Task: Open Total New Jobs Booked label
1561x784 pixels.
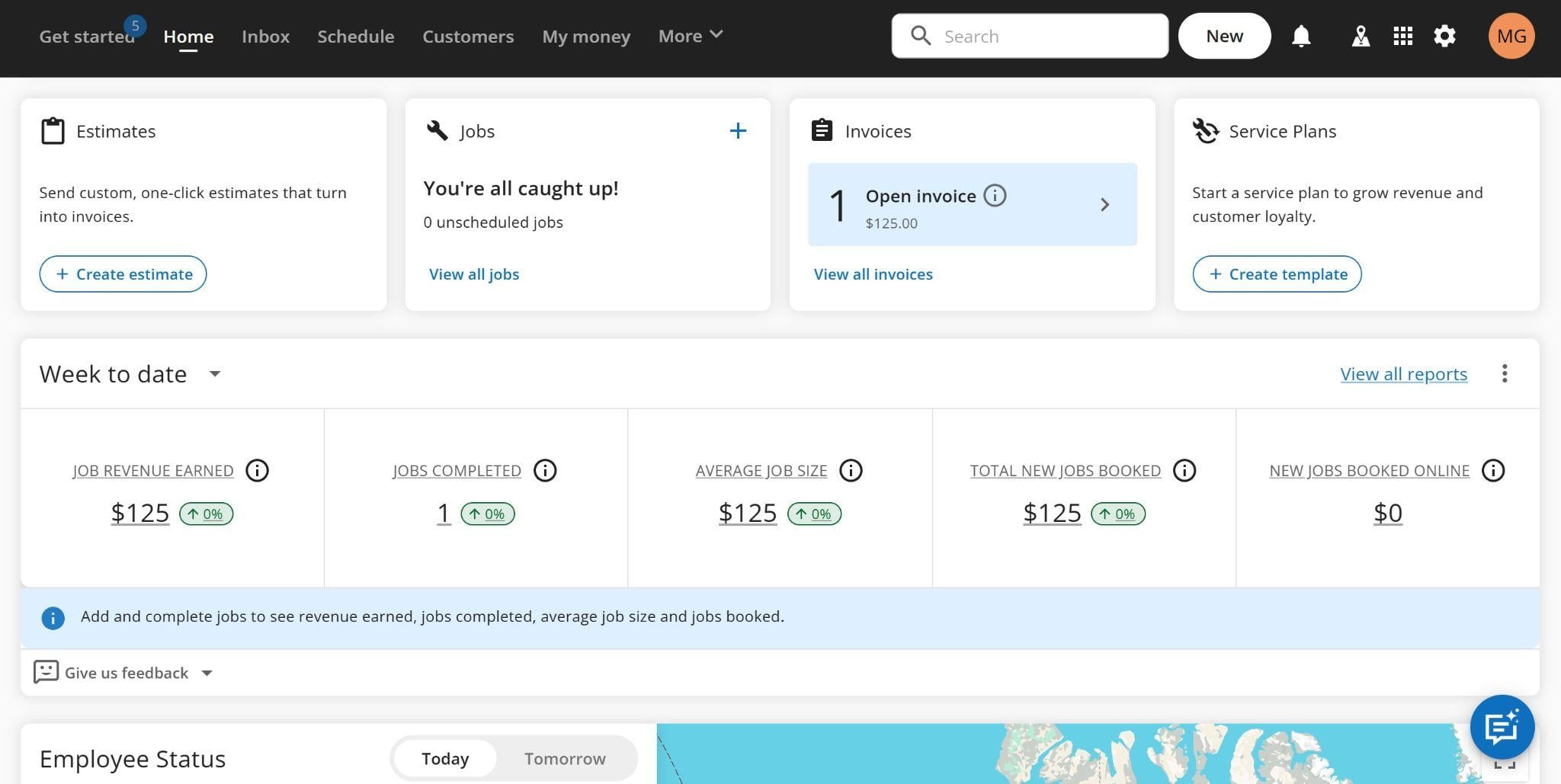Action: [1065, 471]
